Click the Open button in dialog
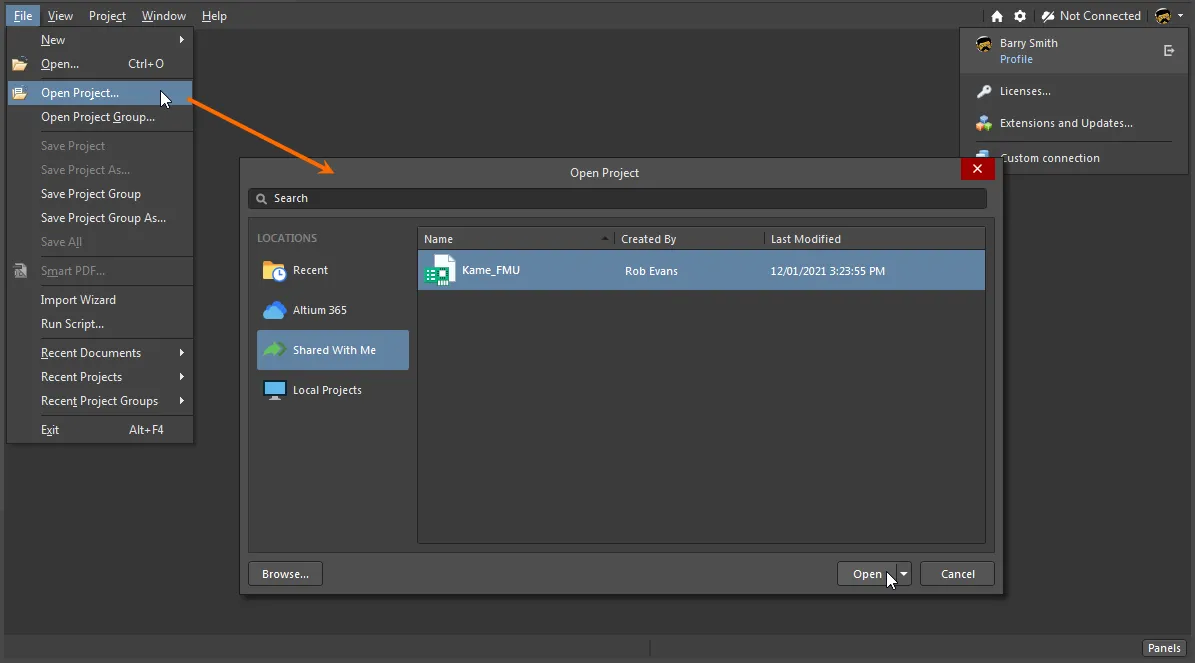Viewport: 1195px width, 663px height. (867, 574)
